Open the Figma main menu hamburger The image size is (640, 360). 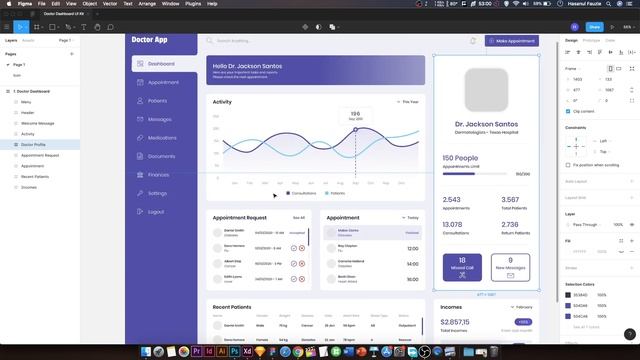click(7, 27)
